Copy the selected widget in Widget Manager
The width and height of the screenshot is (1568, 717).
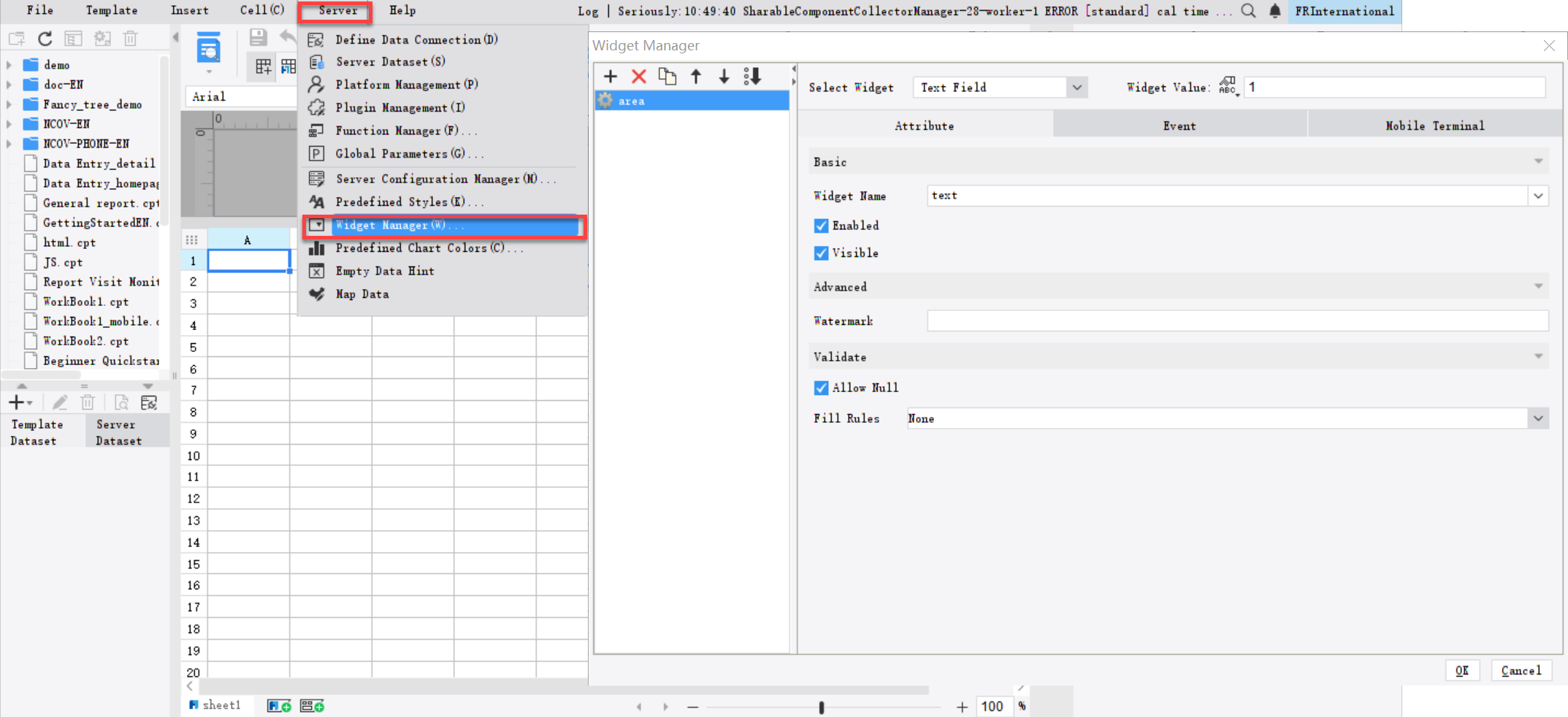click(667, 76)
